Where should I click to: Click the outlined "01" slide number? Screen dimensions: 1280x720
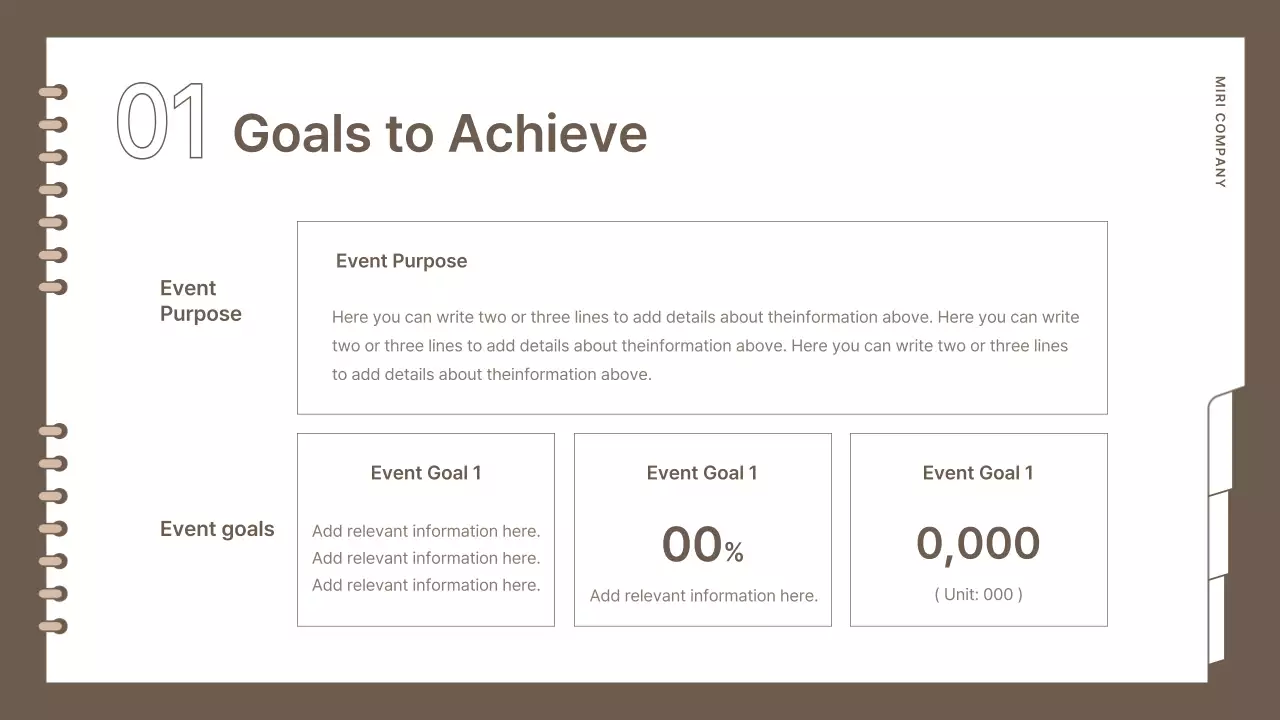162,122
